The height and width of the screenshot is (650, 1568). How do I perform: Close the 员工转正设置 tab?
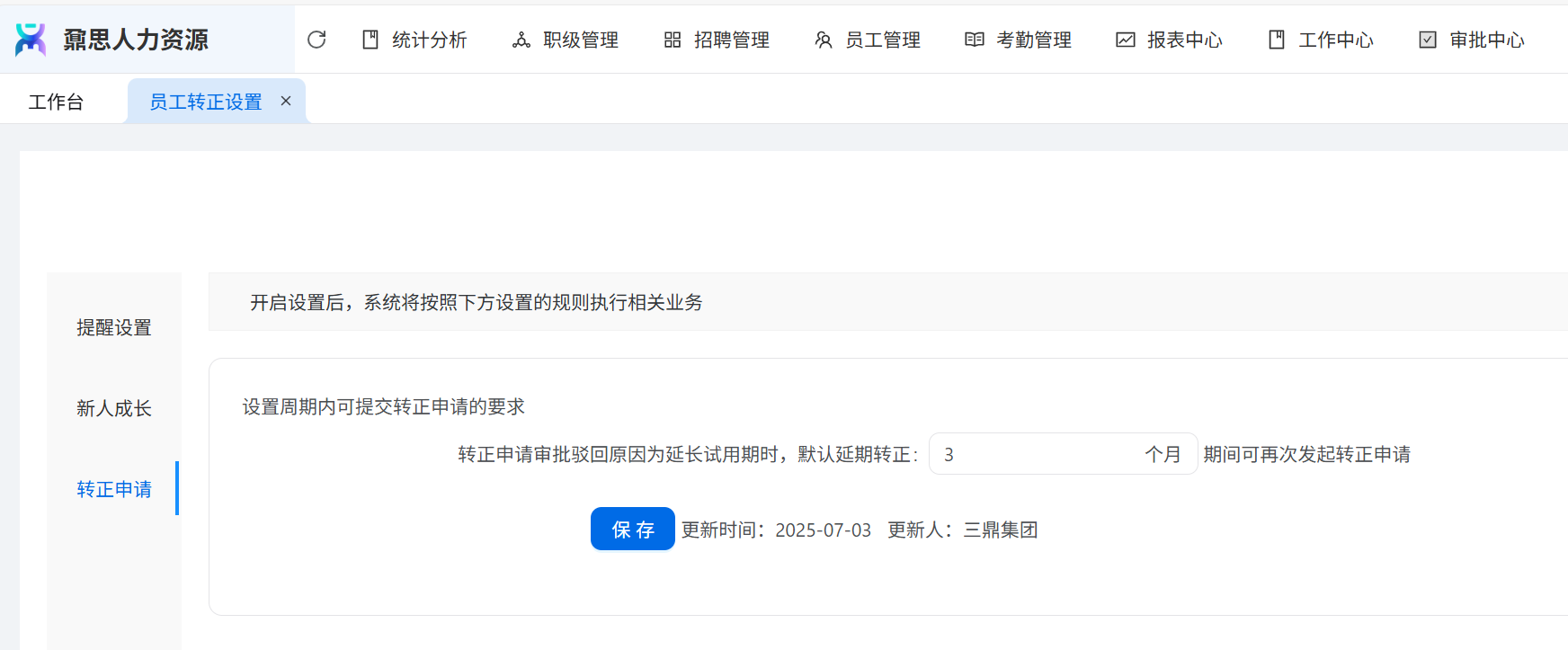pyautogui.click(x=286, y=101)
